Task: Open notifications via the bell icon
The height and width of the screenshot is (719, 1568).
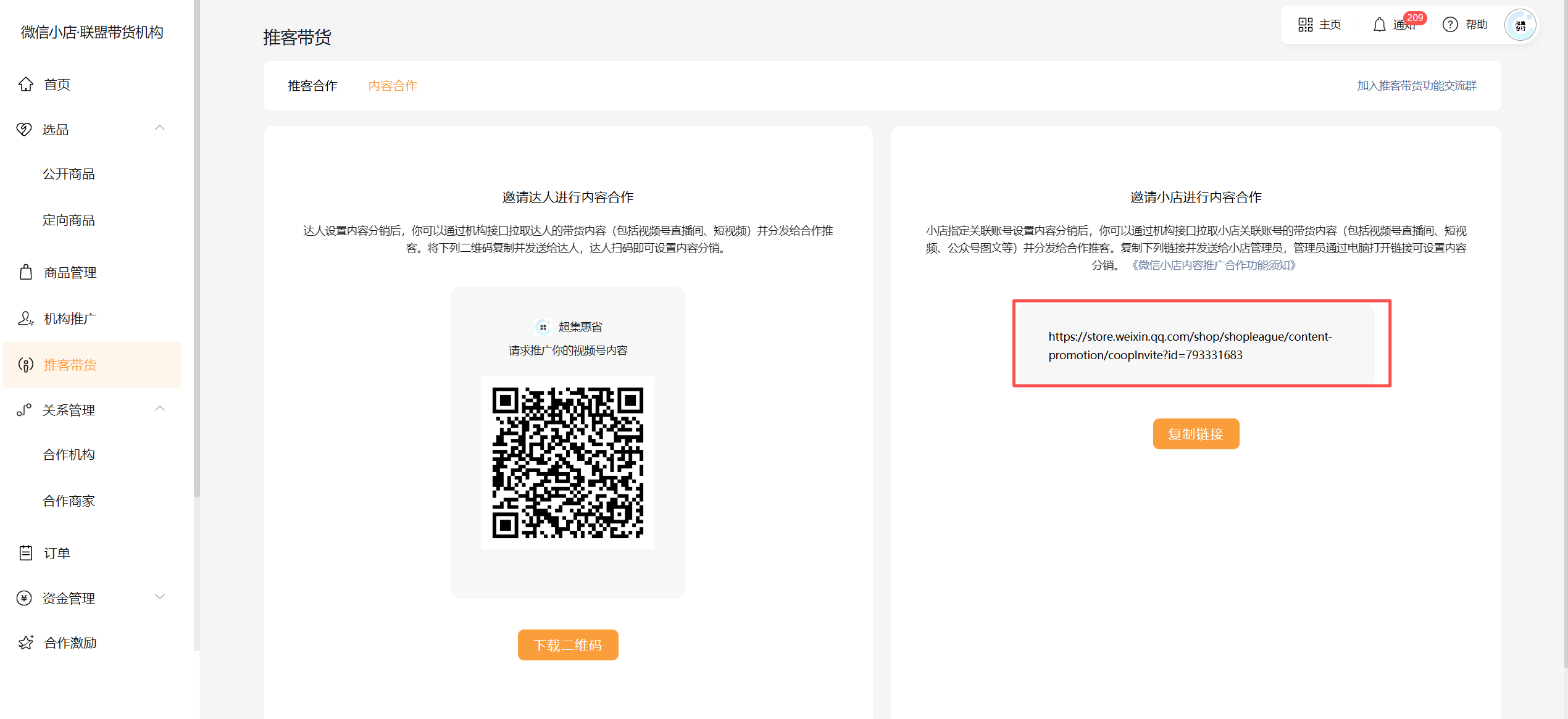Action: (x=1379, y=25)
